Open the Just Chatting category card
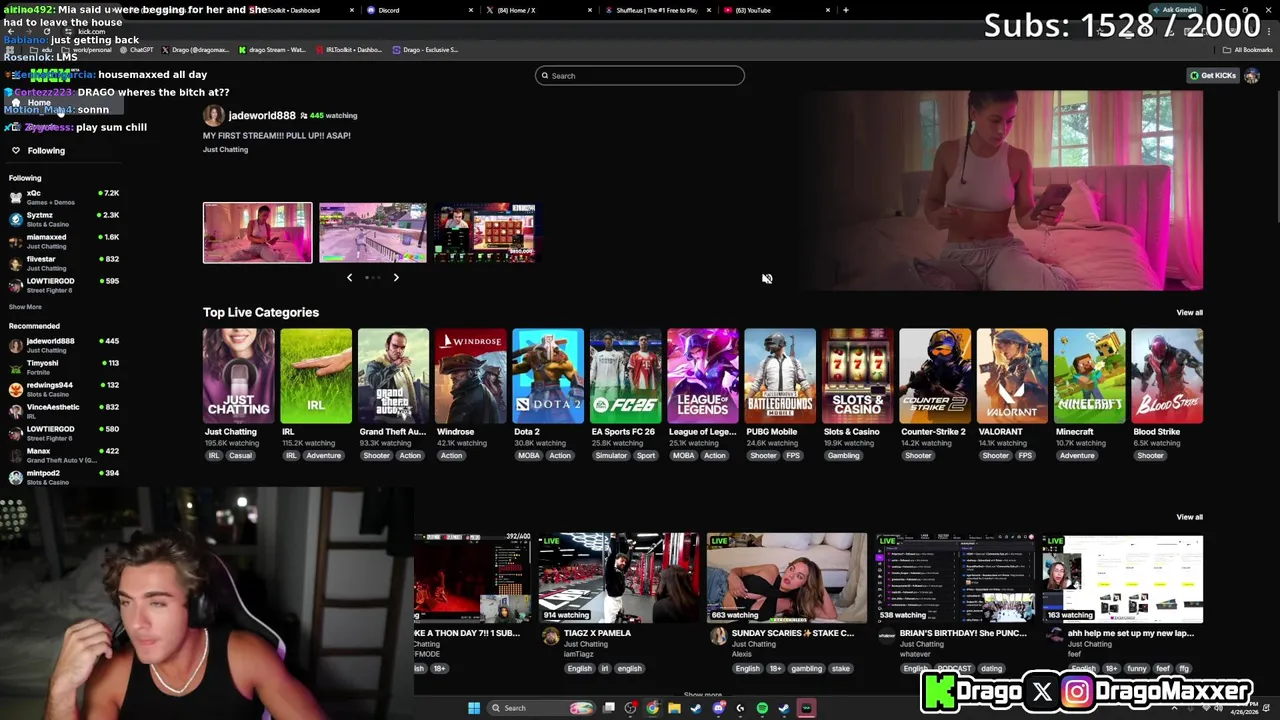This screenshot has width=1280, height=720. point(238,375)
